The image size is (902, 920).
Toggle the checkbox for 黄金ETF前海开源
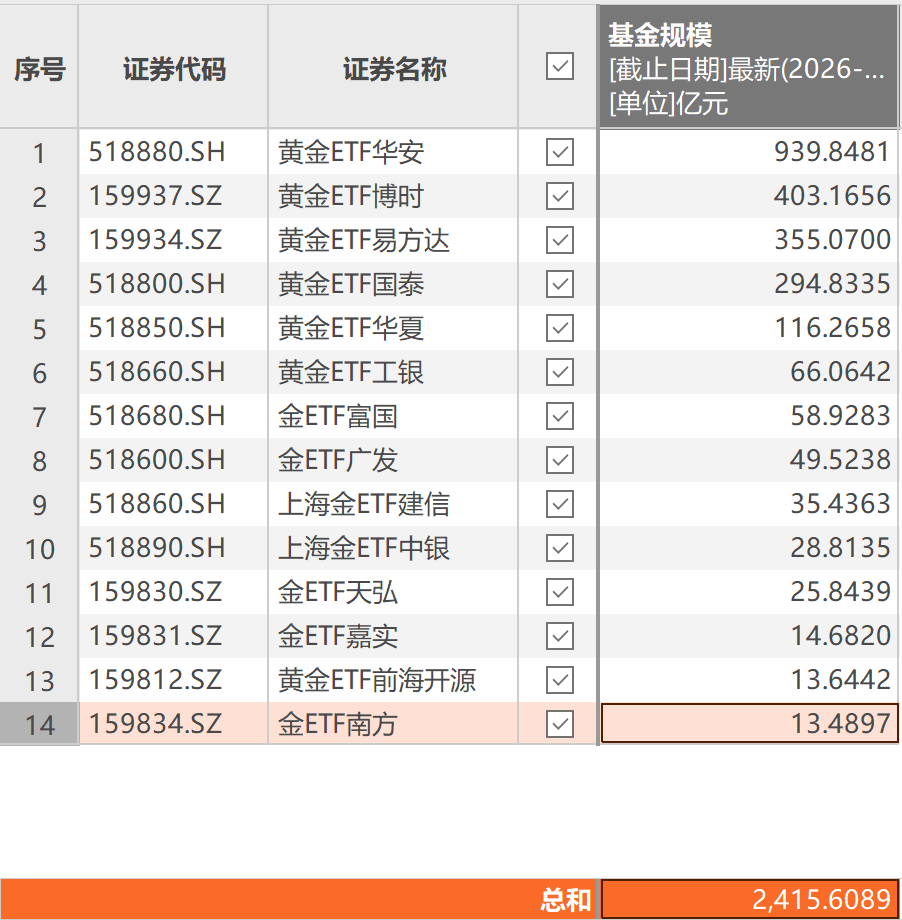pyautogui.click(x=559, y=680)
